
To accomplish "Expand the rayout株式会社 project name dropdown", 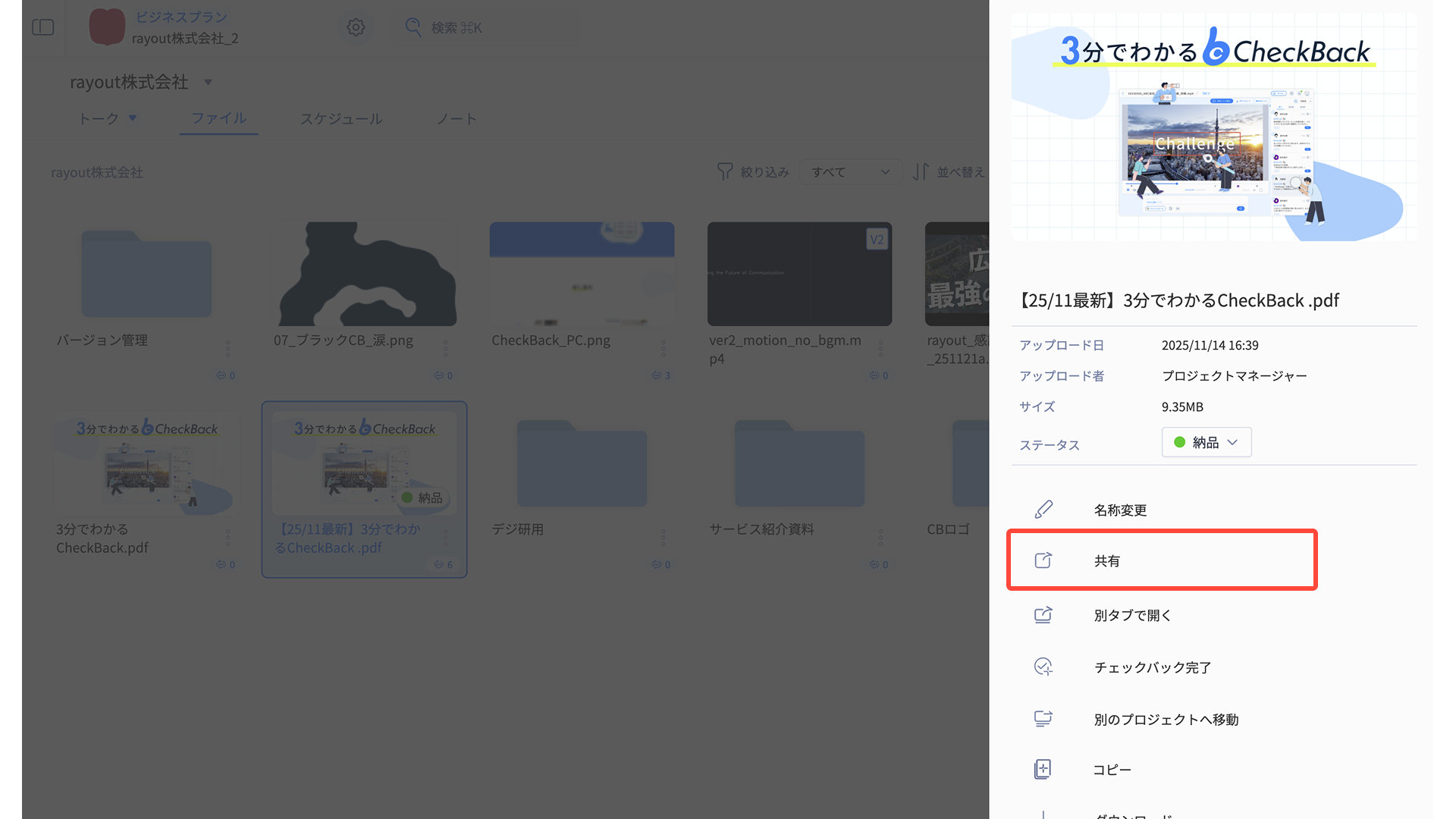I will pyautogui.click(x=208, y=82).
